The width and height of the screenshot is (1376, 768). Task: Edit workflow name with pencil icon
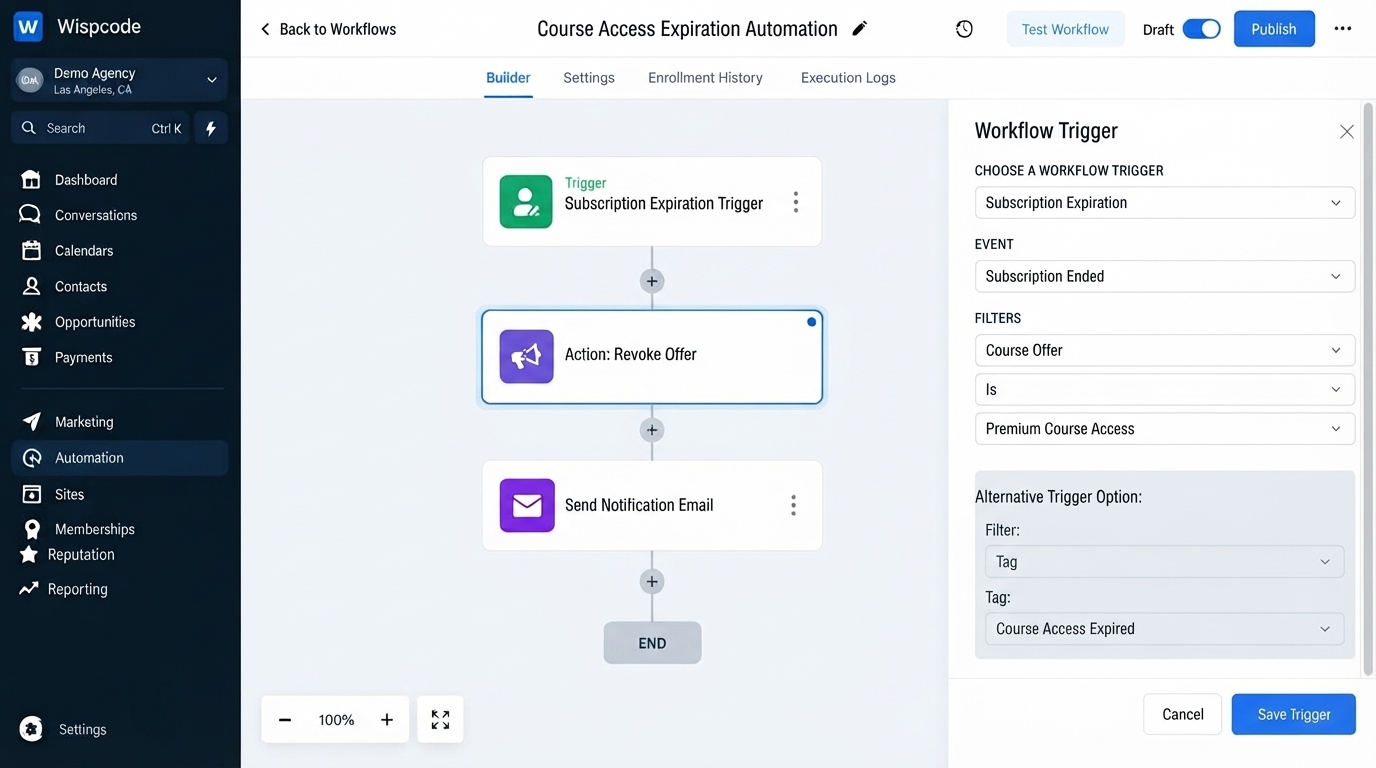[x=859, y=29]
